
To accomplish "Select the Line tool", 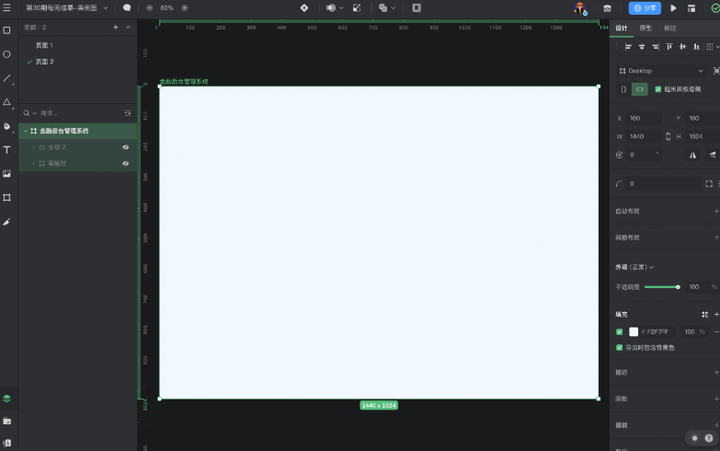I will (x=7, y=78).
